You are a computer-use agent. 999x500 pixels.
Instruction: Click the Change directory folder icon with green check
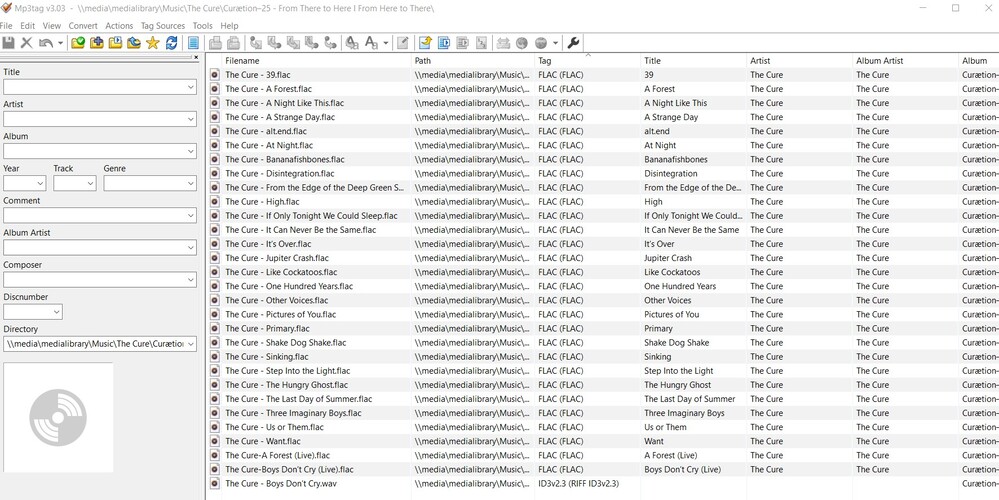click(x=78, y=43)
